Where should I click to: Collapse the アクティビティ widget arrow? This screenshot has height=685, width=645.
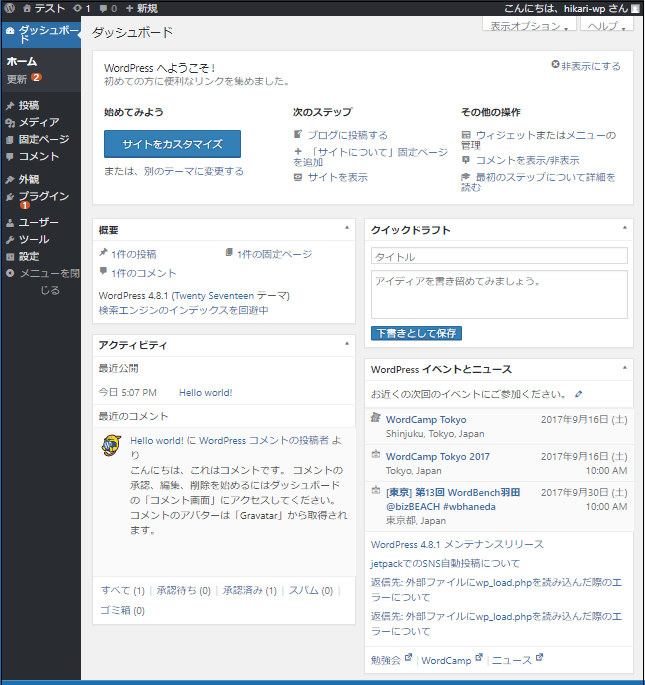pyautogui.click(x=347, y=344)
